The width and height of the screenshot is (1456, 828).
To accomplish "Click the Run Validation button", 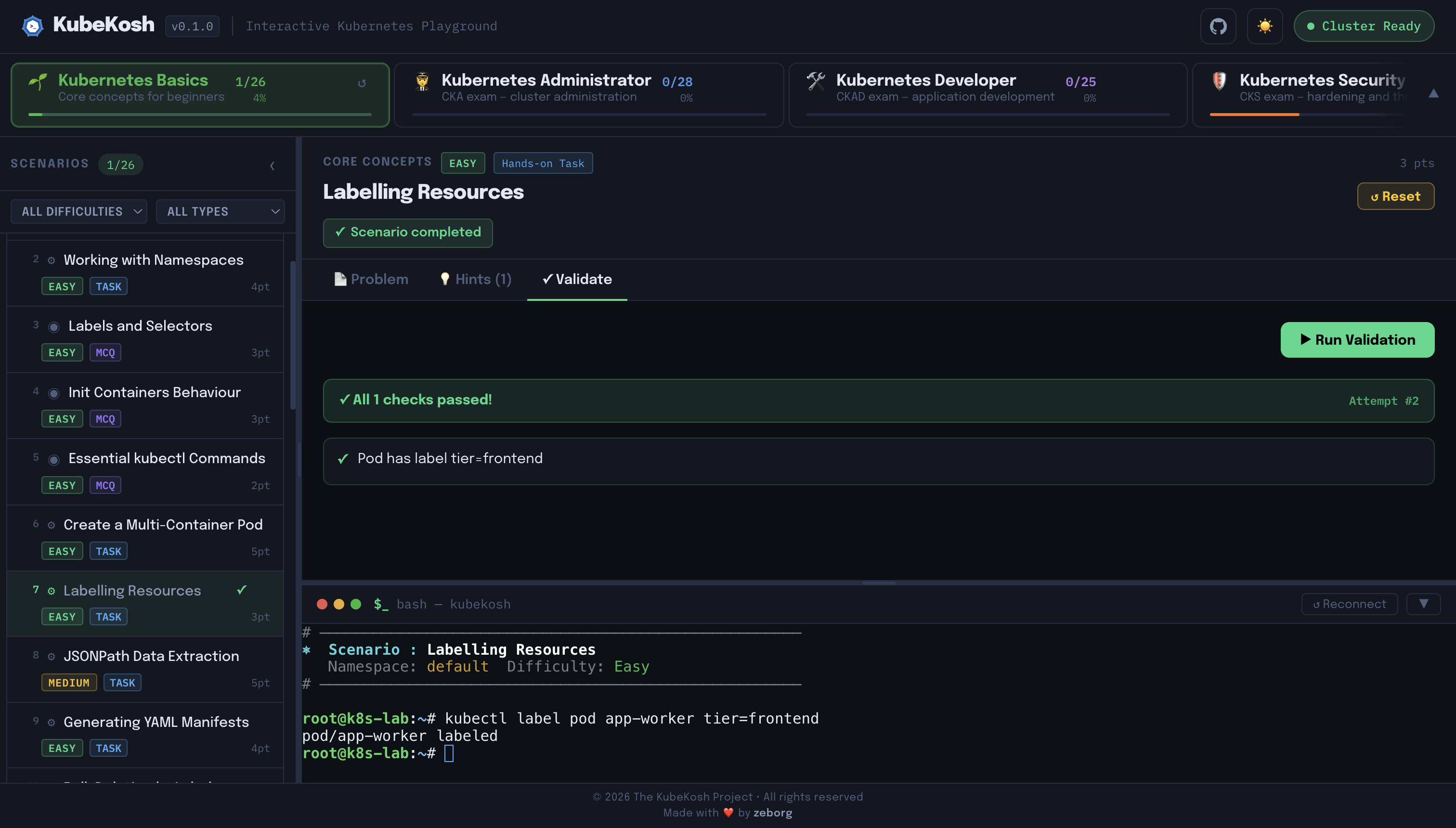I will 1357,340.
